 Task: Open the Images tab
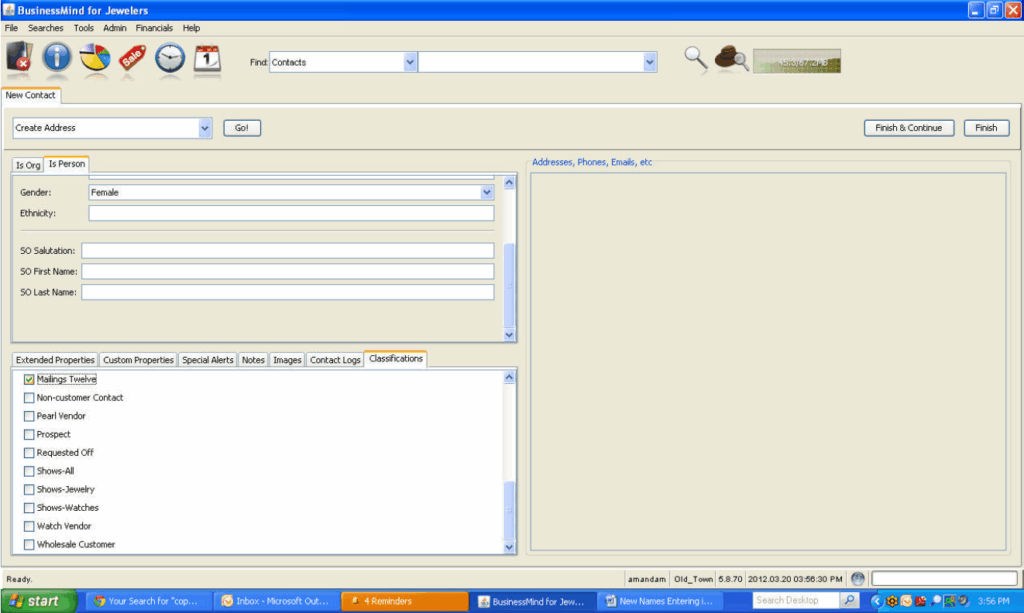click(287, 360)
